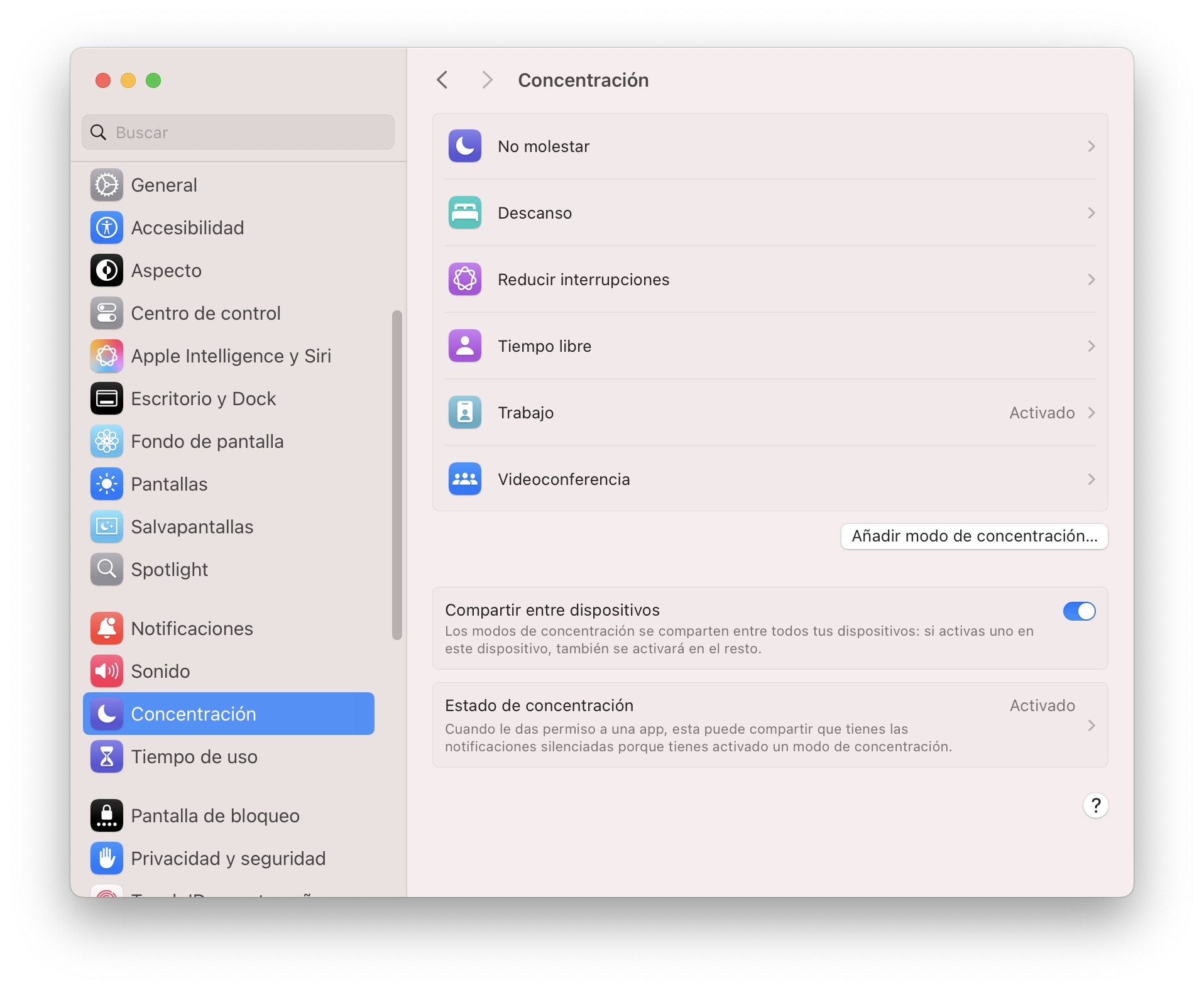This screenshot has width=1204, height=990.
Task: Click Estado de concentración title
Action: (539, 705)
